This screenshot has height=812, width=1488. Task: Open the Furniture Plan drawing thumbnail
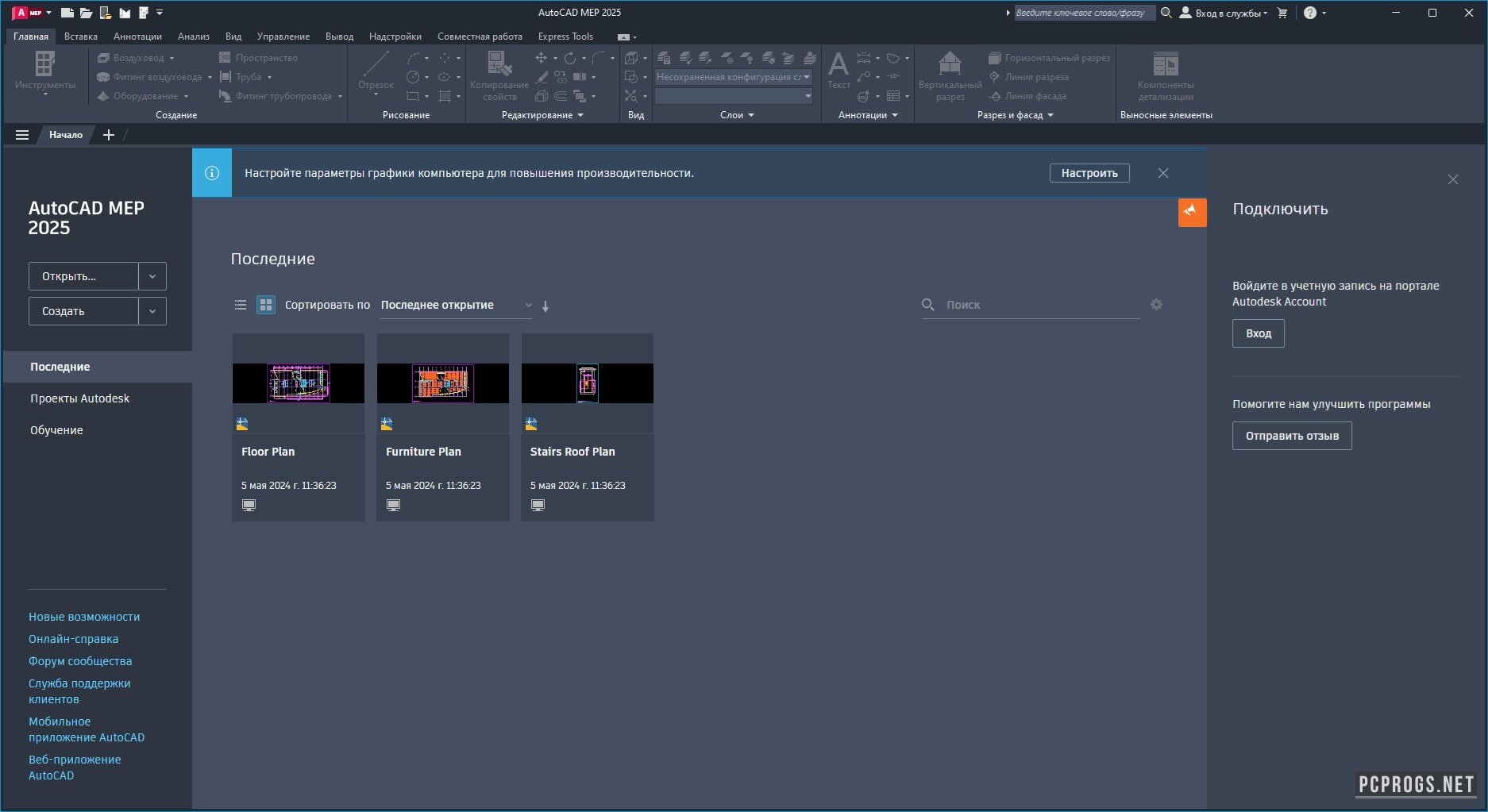tap(442, 383)
